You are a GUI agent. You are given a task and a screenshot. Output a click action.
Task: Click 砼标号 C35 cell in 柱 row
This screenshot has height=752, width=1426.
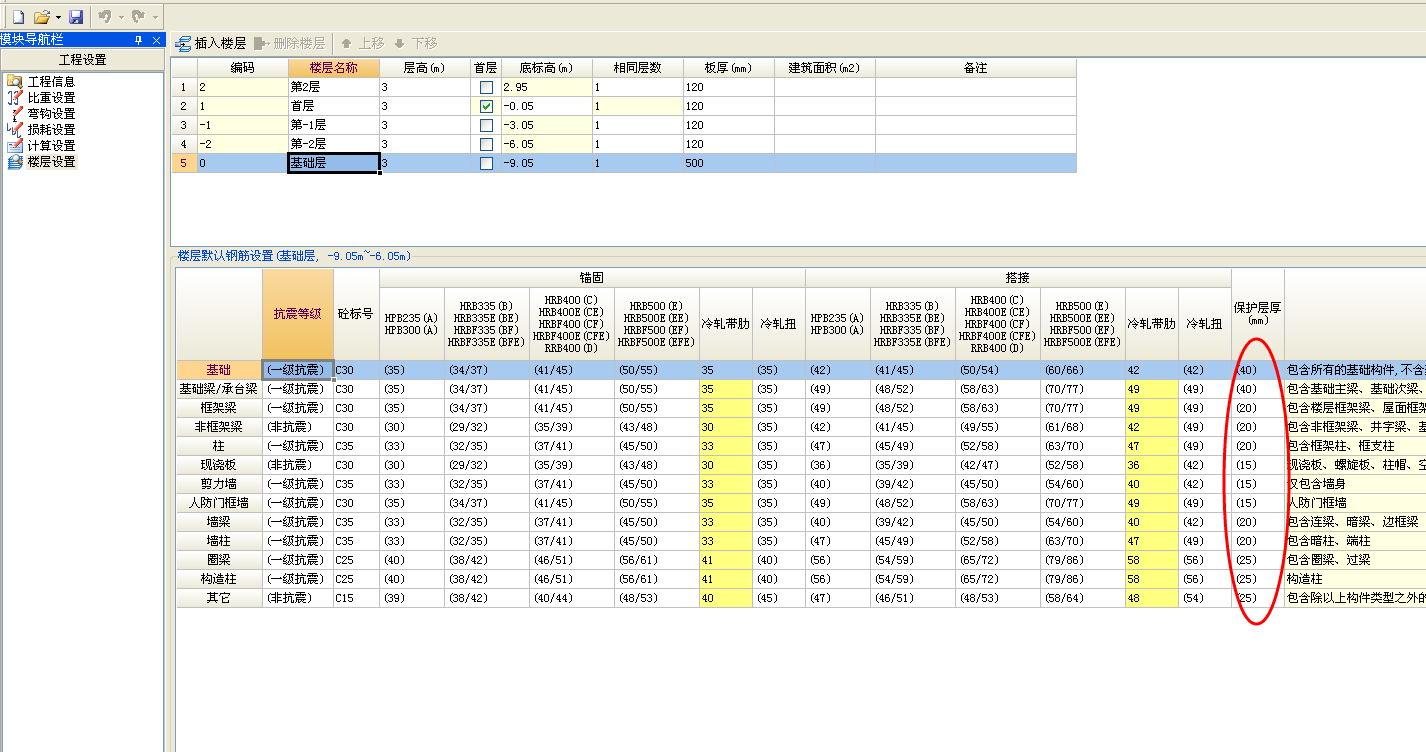356,446
